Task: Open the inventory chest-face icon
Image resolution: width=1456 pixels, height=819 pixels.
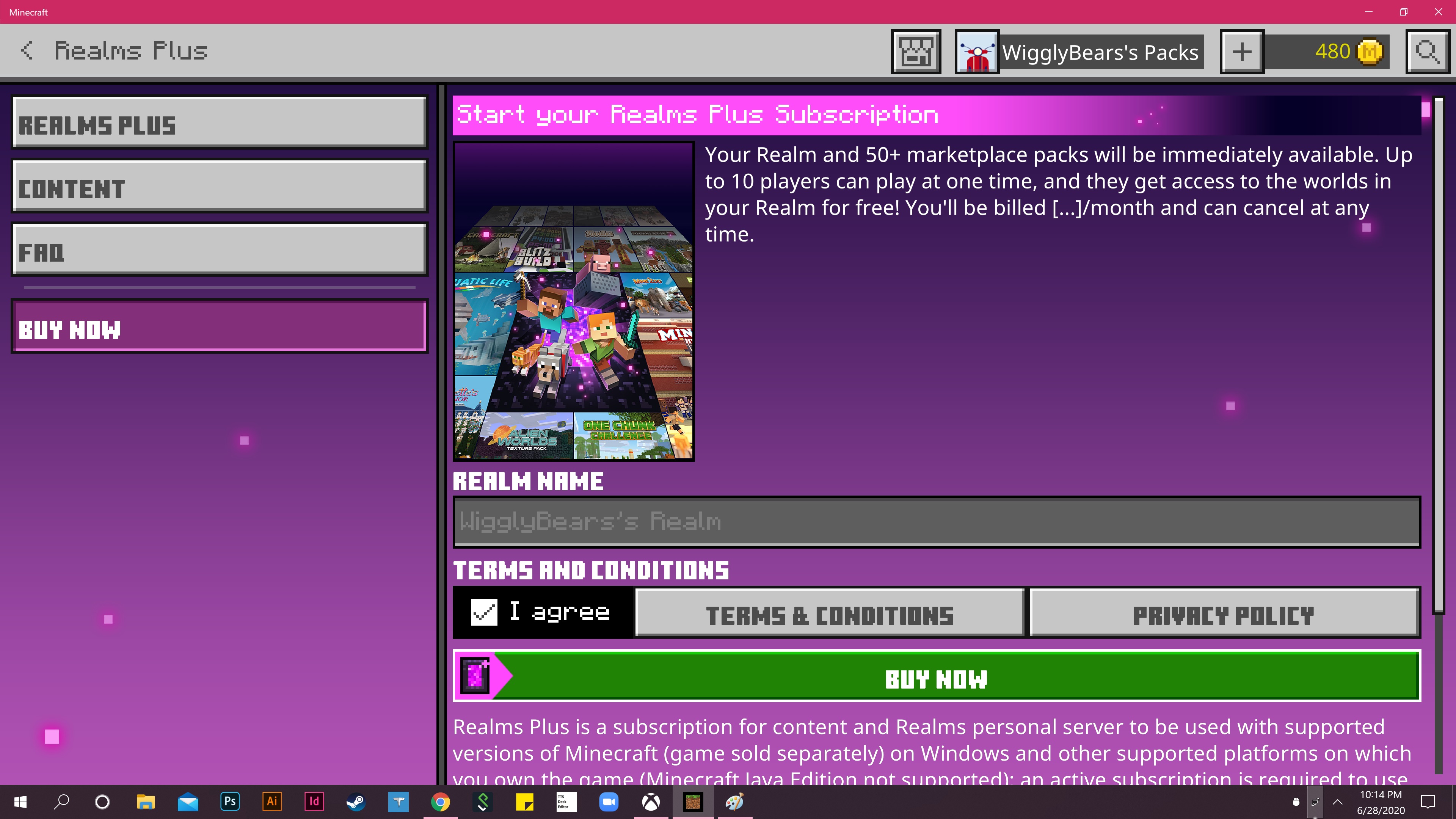Action: [x=916, y=52]
